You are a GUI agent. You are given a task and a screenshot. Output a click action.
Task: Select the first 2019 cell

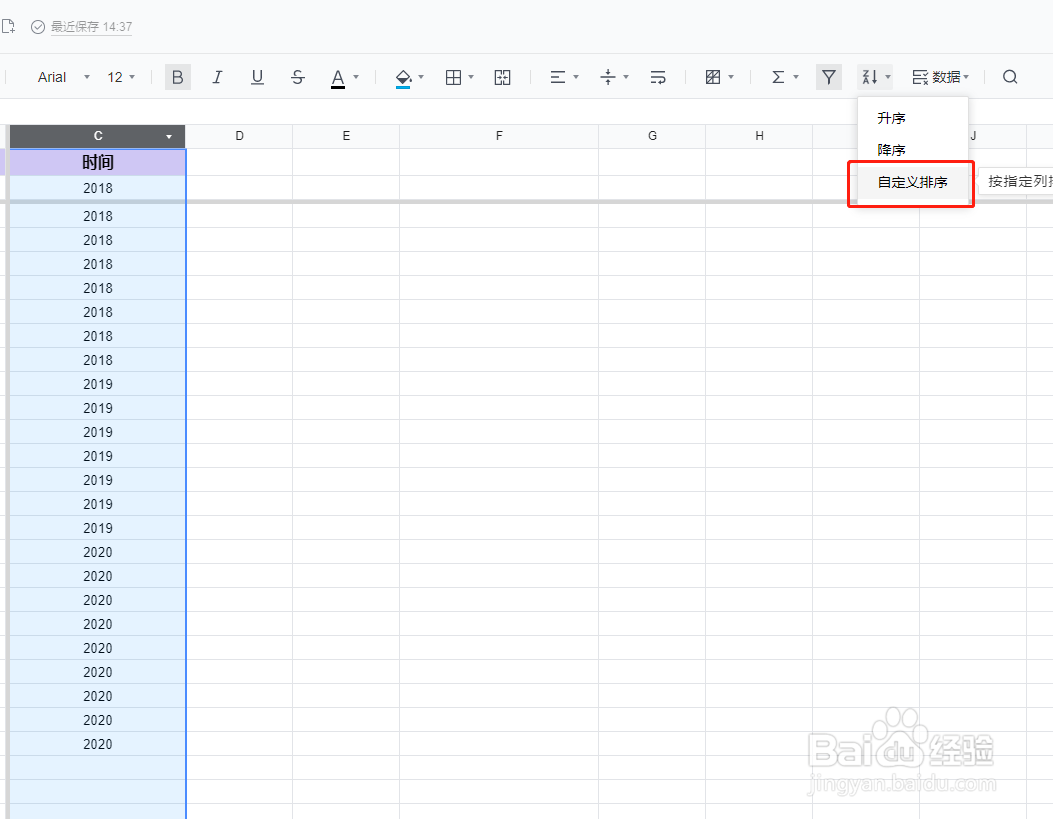97,384
